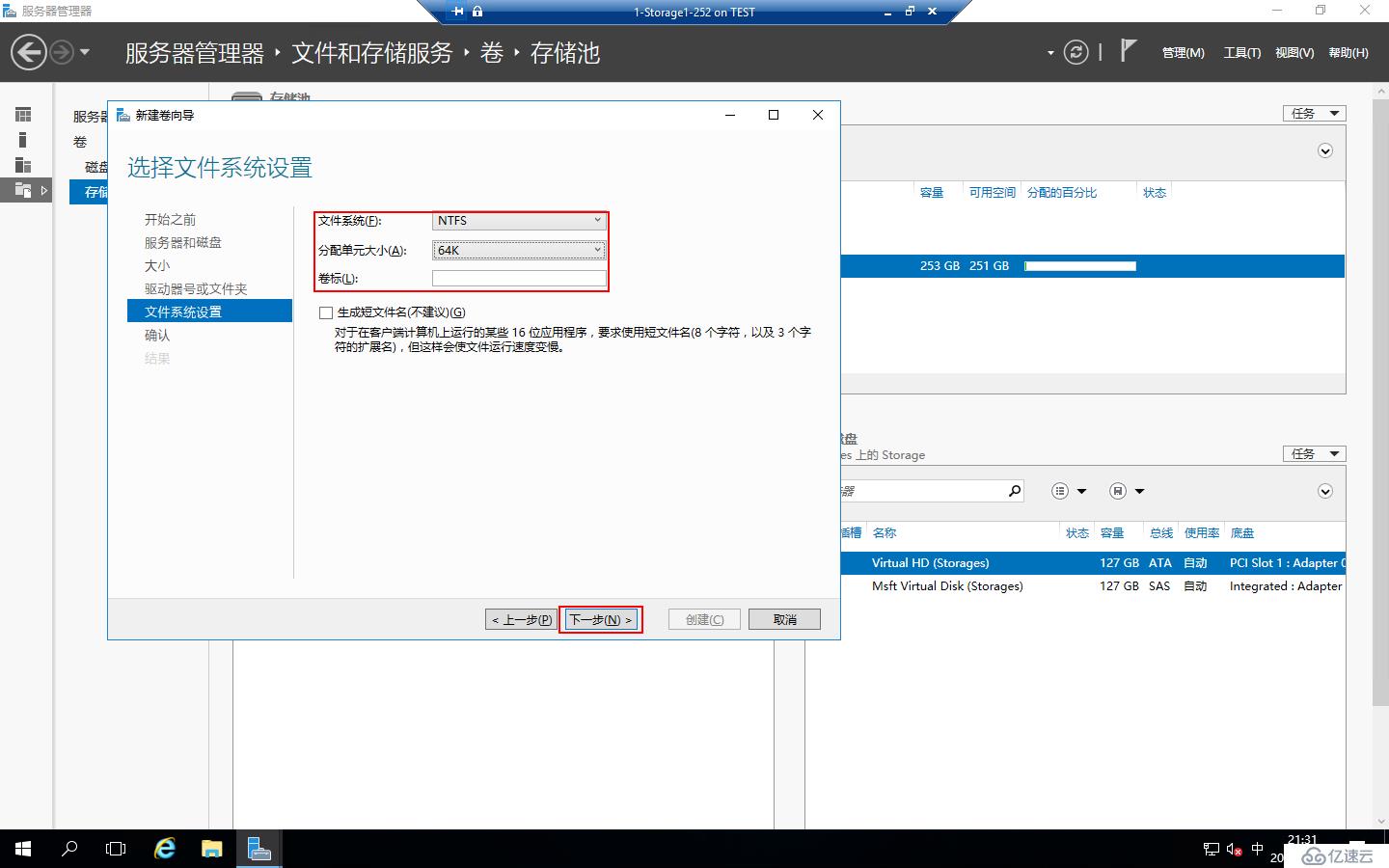The height and width of the screenshot is (868, 1389).
Task: Sort by 容量 column in storage pool
Action: (932, 193)
